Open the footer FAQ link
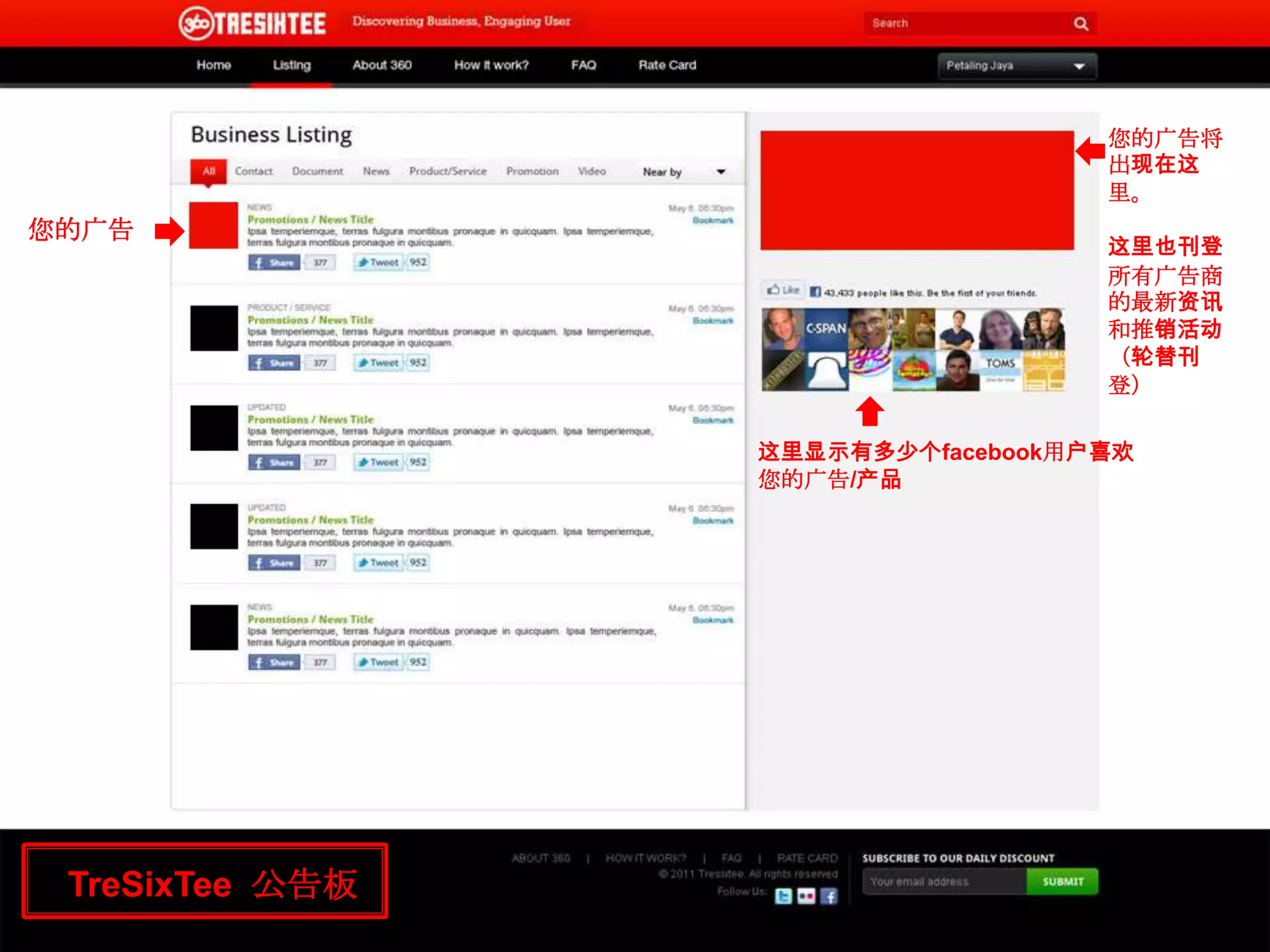This screenshot has height=952, width=1270. coord(731,858)
